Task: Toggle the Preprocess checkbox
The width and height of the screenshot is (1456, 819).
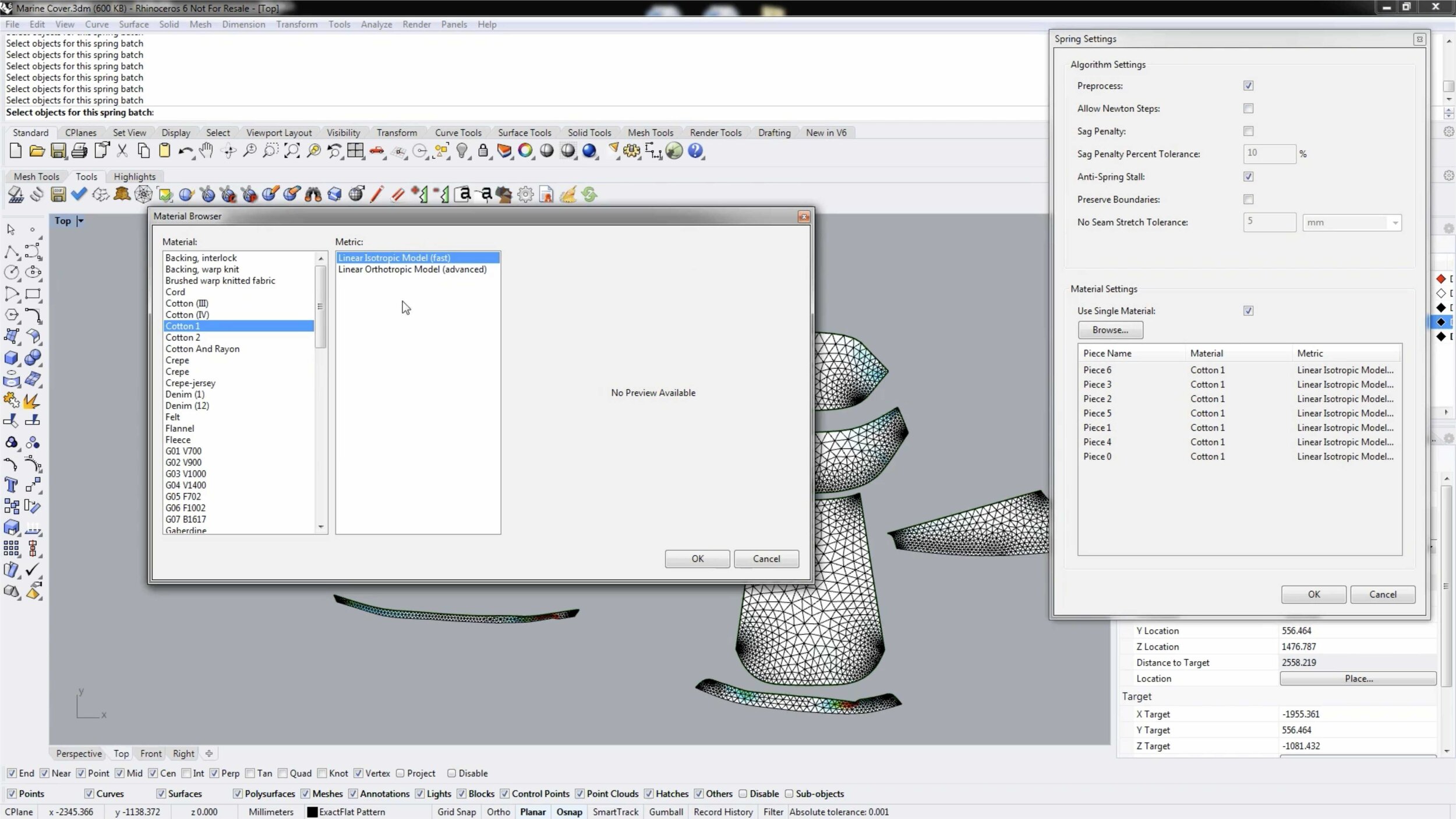Action: (x=1248, y=86)
